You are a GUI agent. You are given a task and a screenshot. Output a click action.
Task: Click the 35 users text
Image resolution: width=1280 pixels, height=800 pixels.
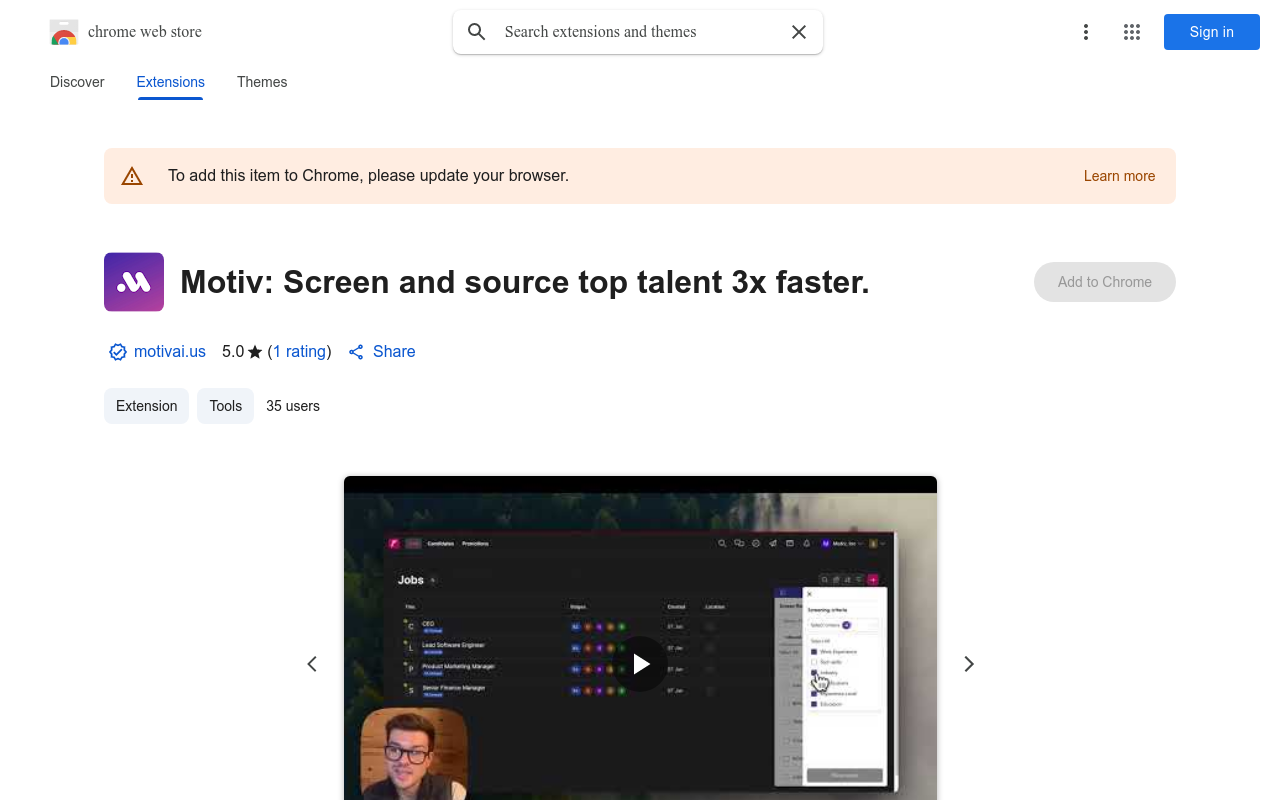[x=293, y=406]
